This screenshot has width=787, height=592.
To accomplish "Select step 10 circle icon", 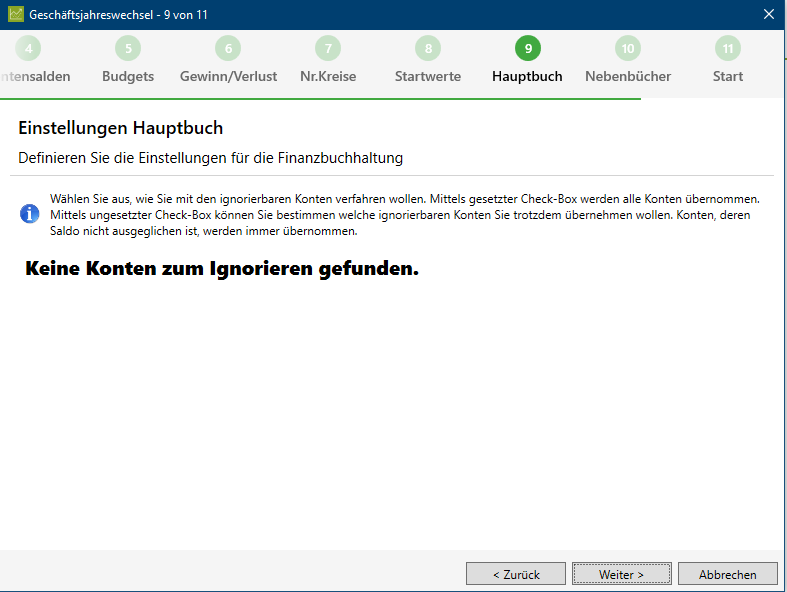I will click(x=628, y=48).
